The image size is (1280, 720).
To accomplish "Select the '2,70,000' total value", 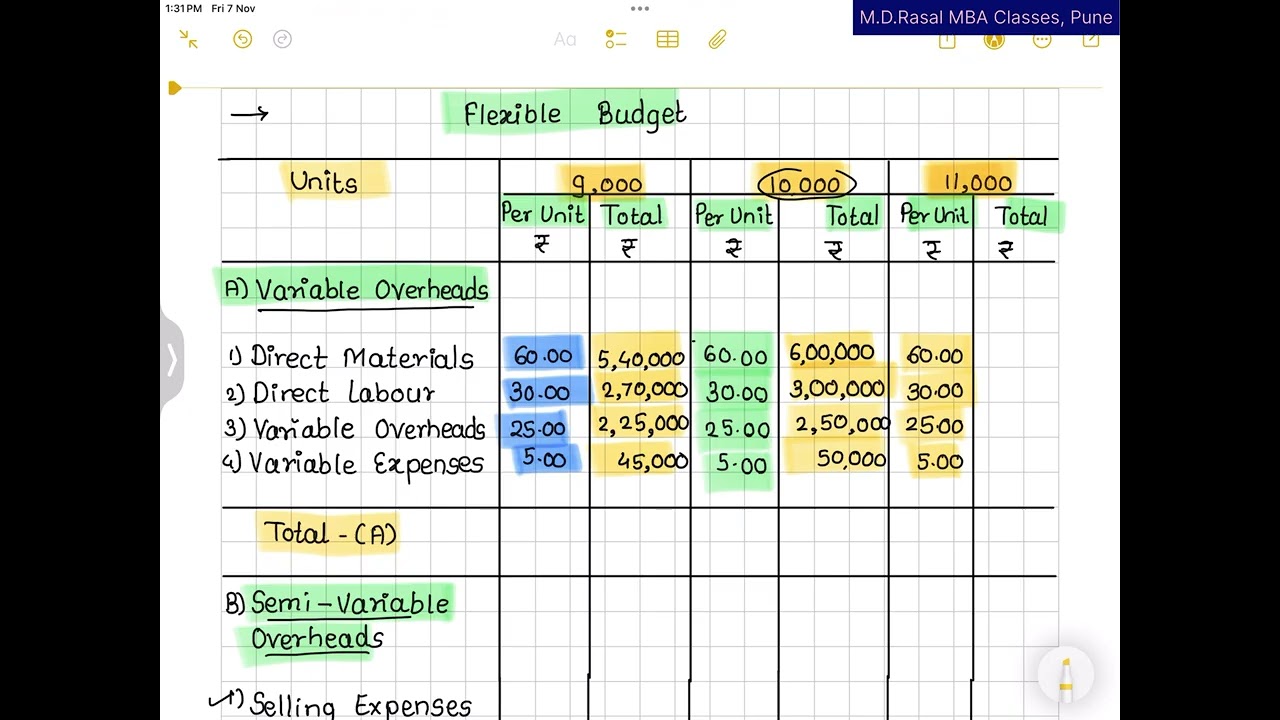I will pos(644,390).
